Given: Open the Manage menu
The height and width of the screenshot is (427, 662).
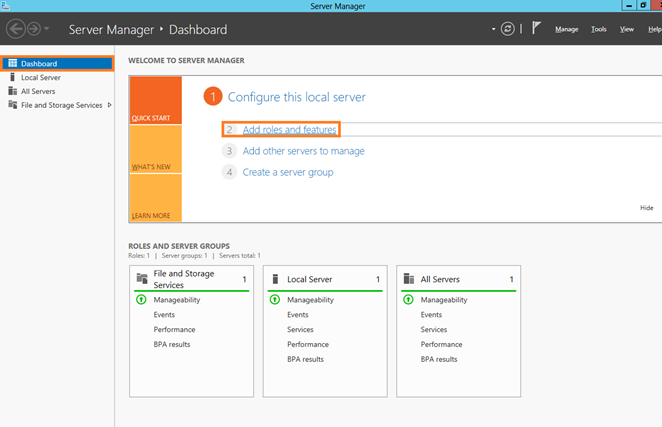Looking at the screenshot, I should click(x=567, y=29).
